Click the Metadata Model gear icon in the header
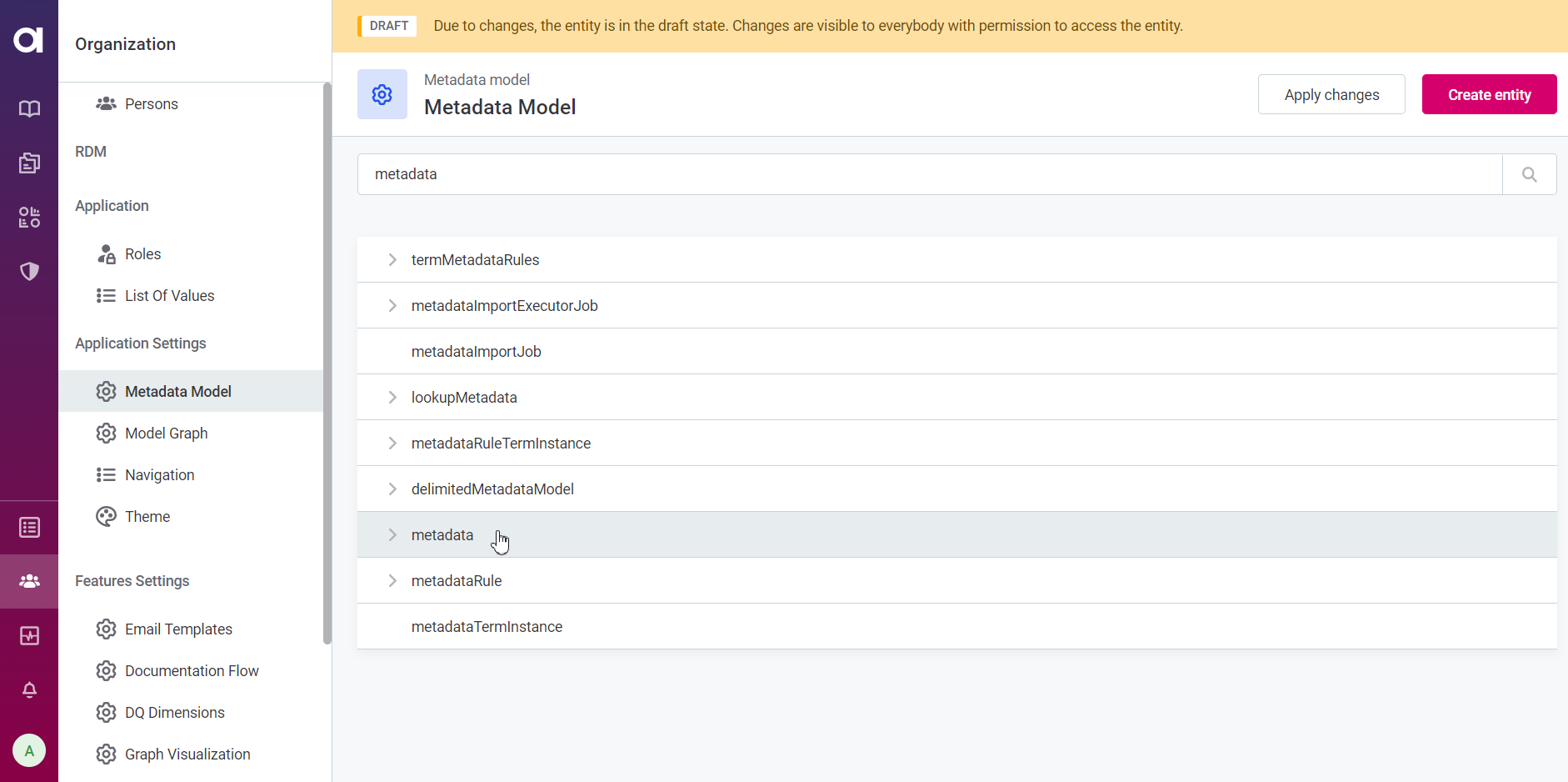 382,94
